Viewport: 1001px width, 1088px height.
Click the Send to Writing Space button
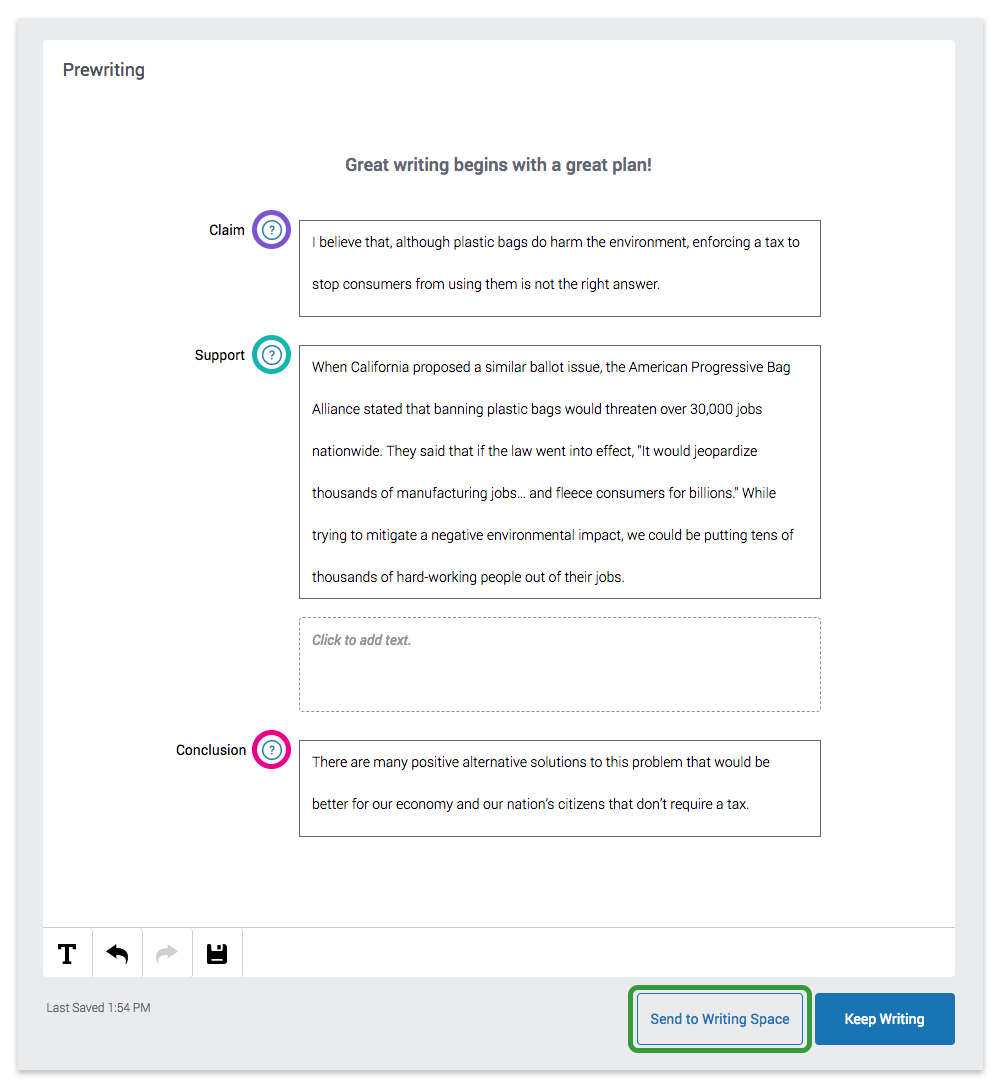[720, 1019]
